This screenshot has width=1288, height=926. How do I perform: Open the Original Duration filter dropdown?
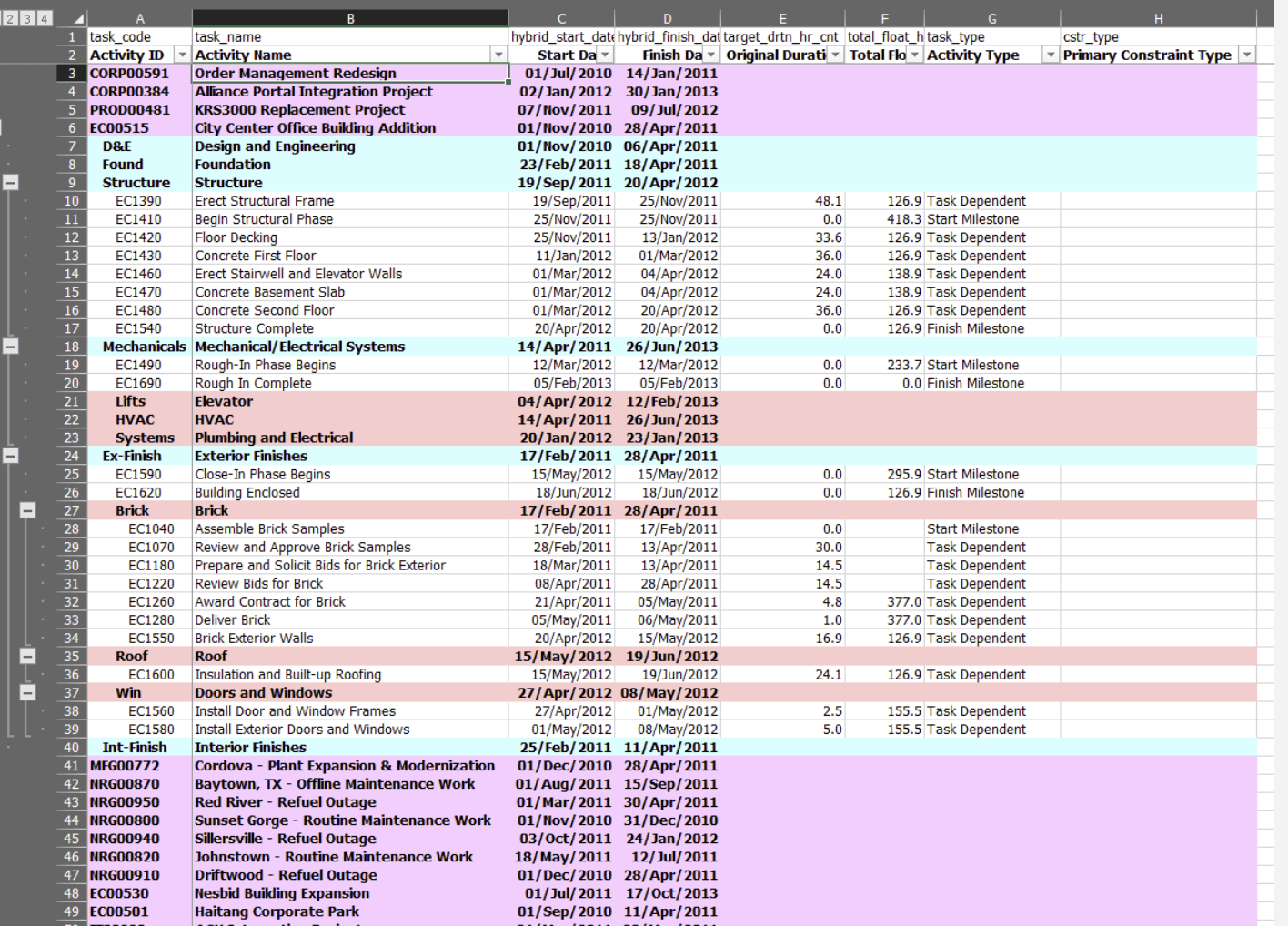[x=835, y=55]
